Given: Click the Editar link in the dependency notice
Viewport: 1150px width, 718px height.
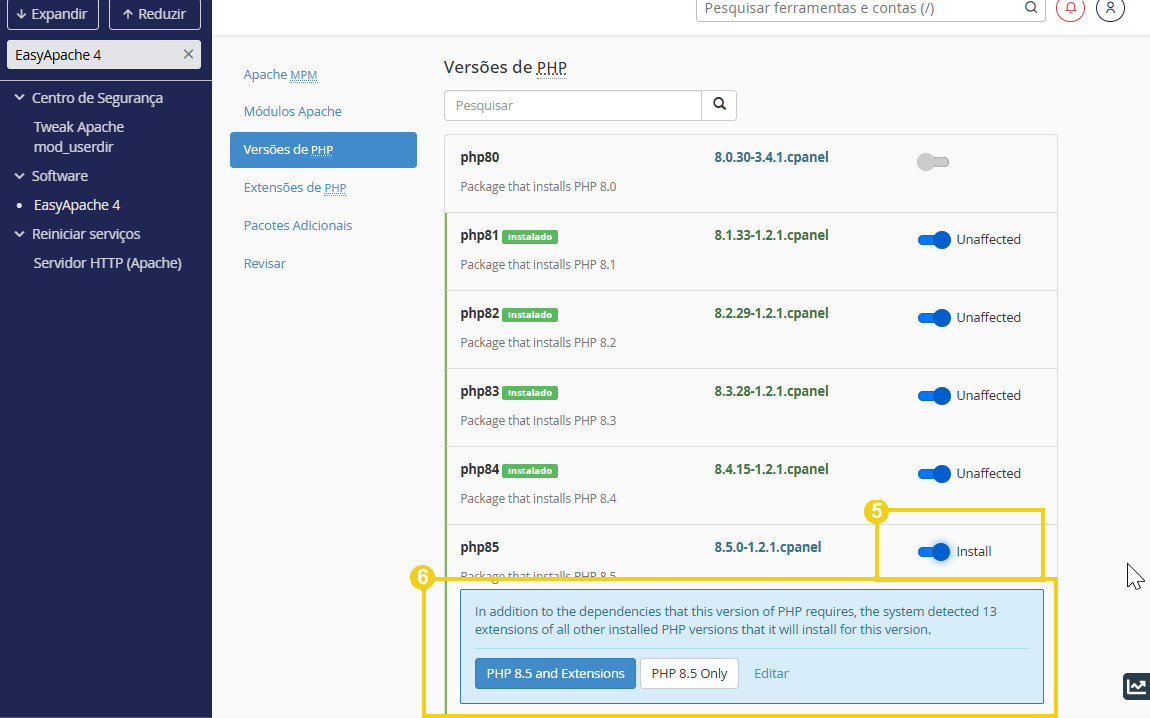Looking at the screenshot, I should point(771,673).
